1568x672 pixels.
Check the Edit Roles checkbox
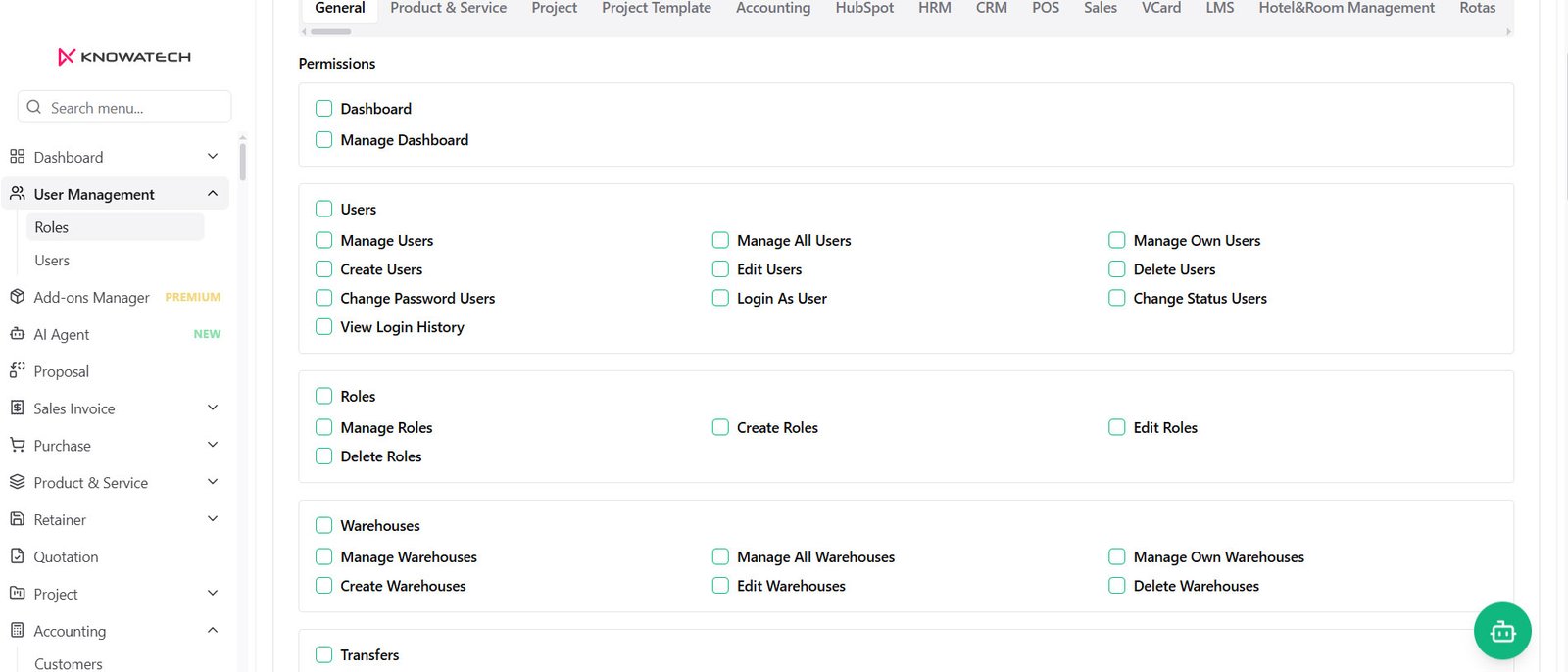coord(1116,427)
